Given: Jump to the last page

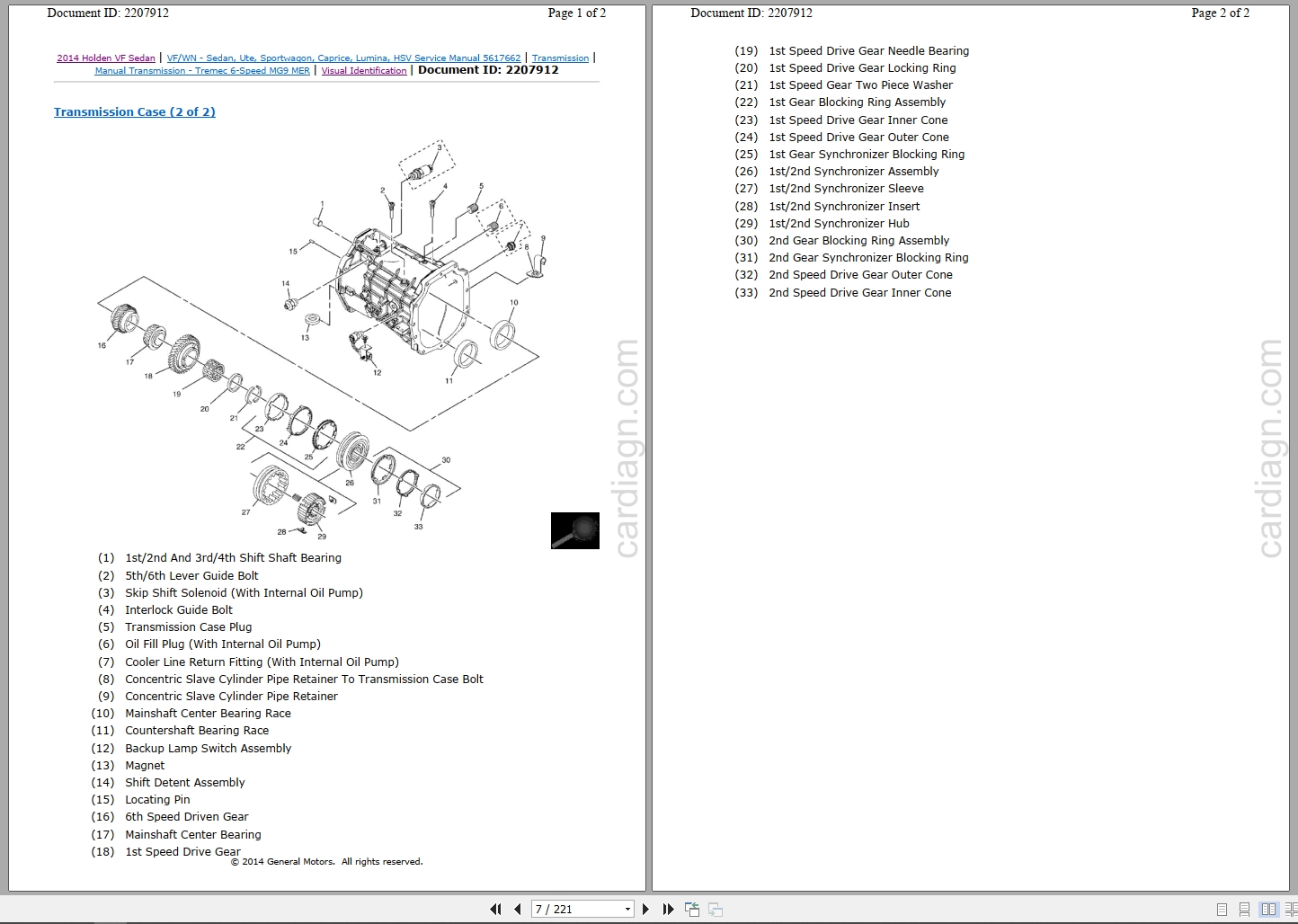Looking at the screenshot, I should (668, 909).
